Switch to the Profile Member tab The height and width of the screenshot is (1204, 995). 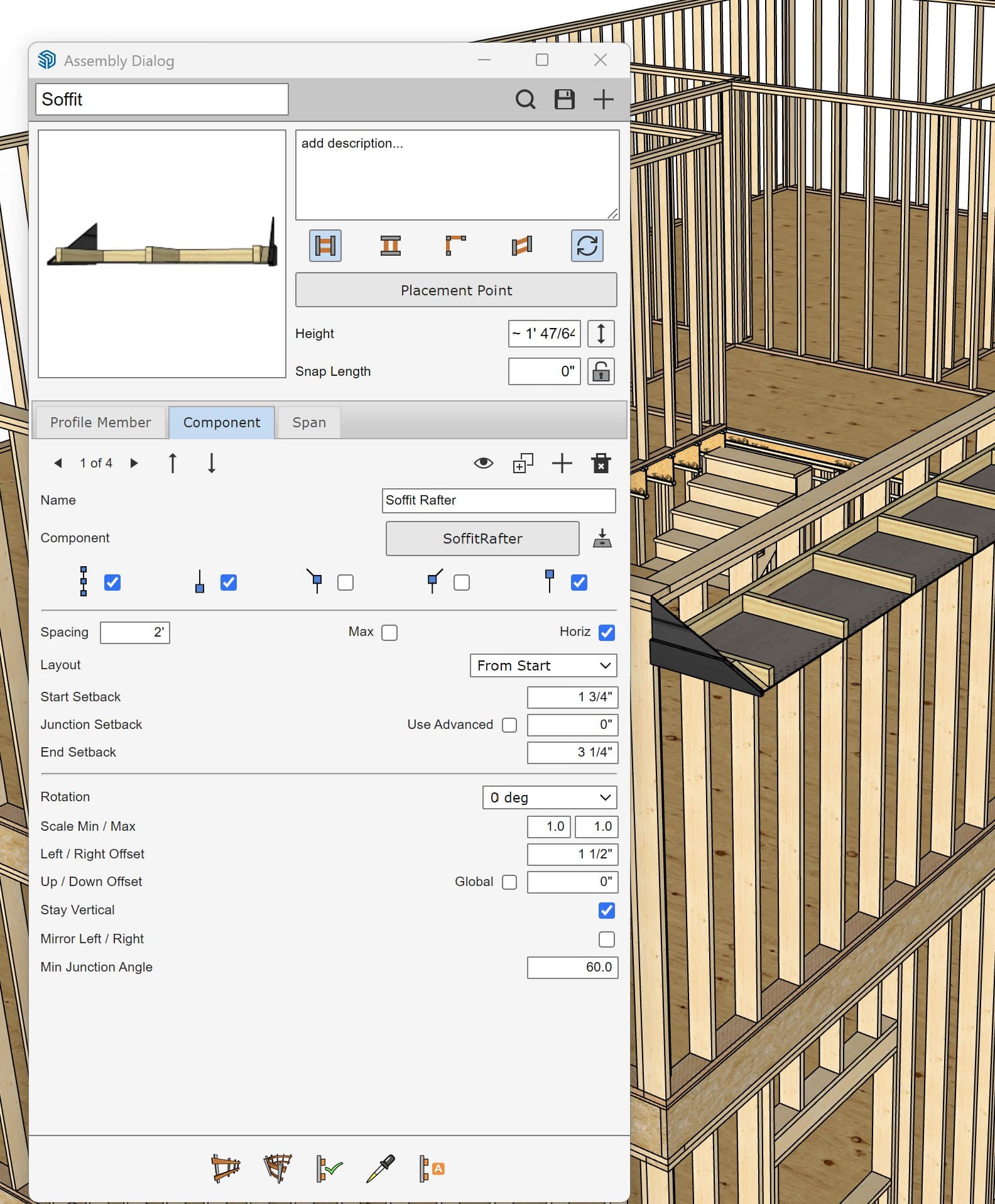[101, 422]
